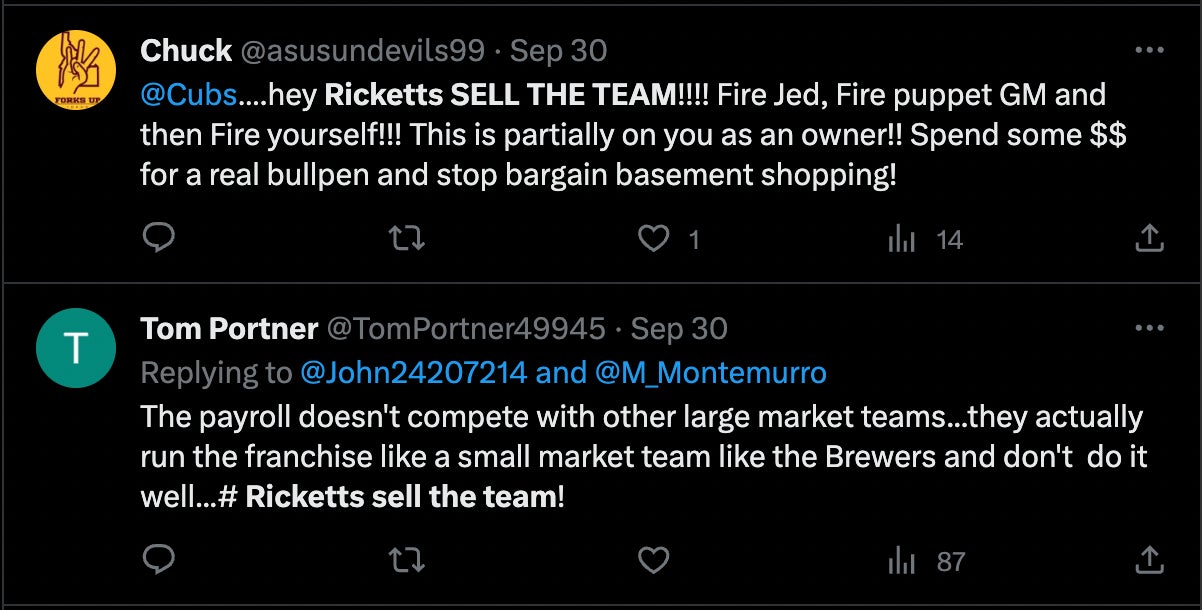Viewport: 1202px width, 610px height.
Task: Open Chuck's profile via display name
Action: pyautogui.click(x=186, y=50)
